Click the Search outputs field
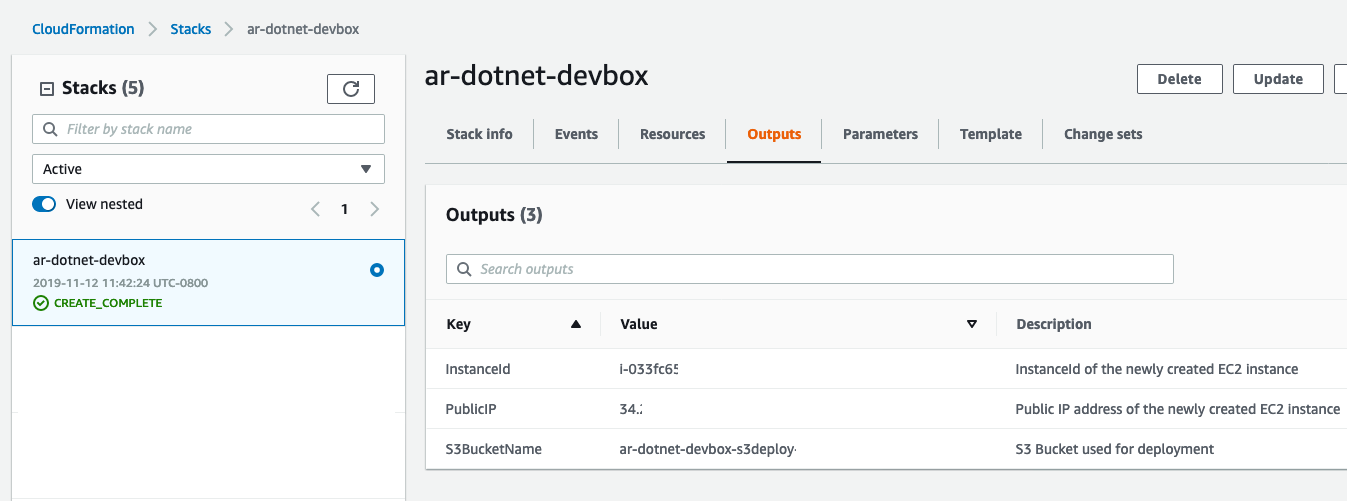Screen dimensions: 1347x501 pos(809,269)
